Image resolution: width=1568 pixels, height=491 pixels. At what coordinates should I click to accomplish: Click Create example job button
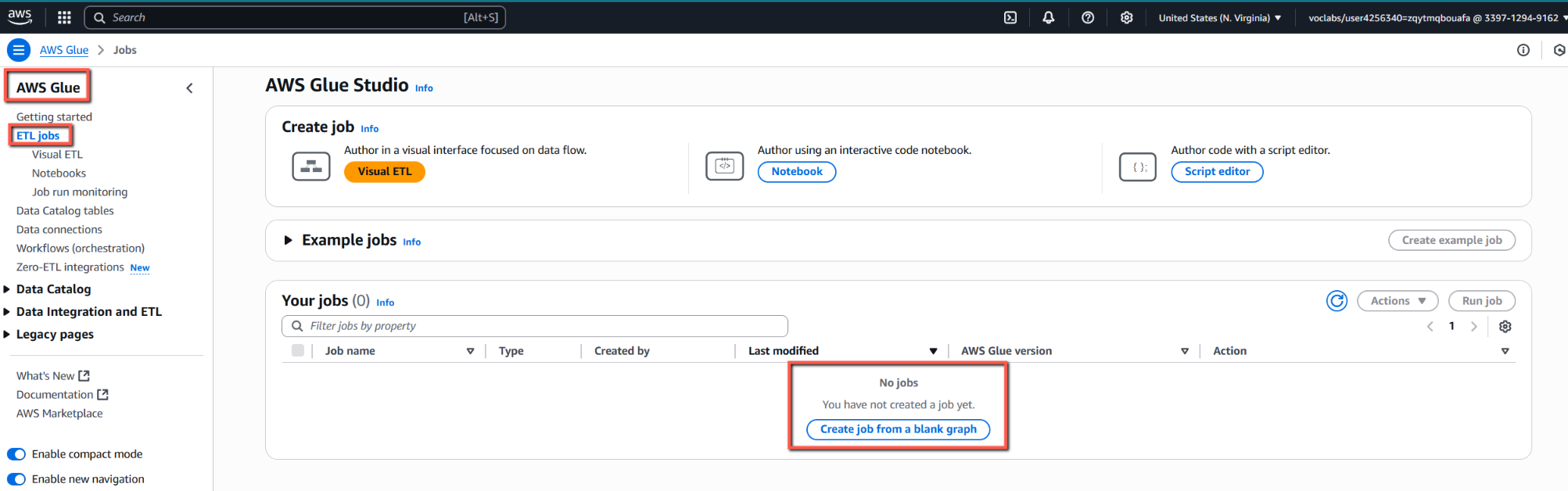pyautogui.click(x=1451, y=240)
